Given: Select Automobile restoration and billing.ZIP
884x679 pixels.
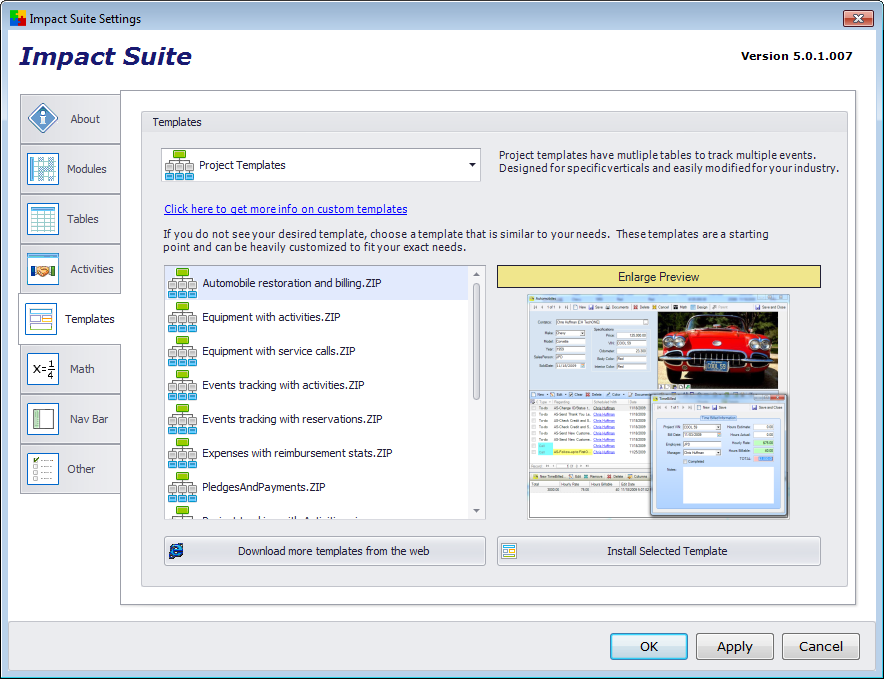Looking at the screenshot, I should [317, 283].
